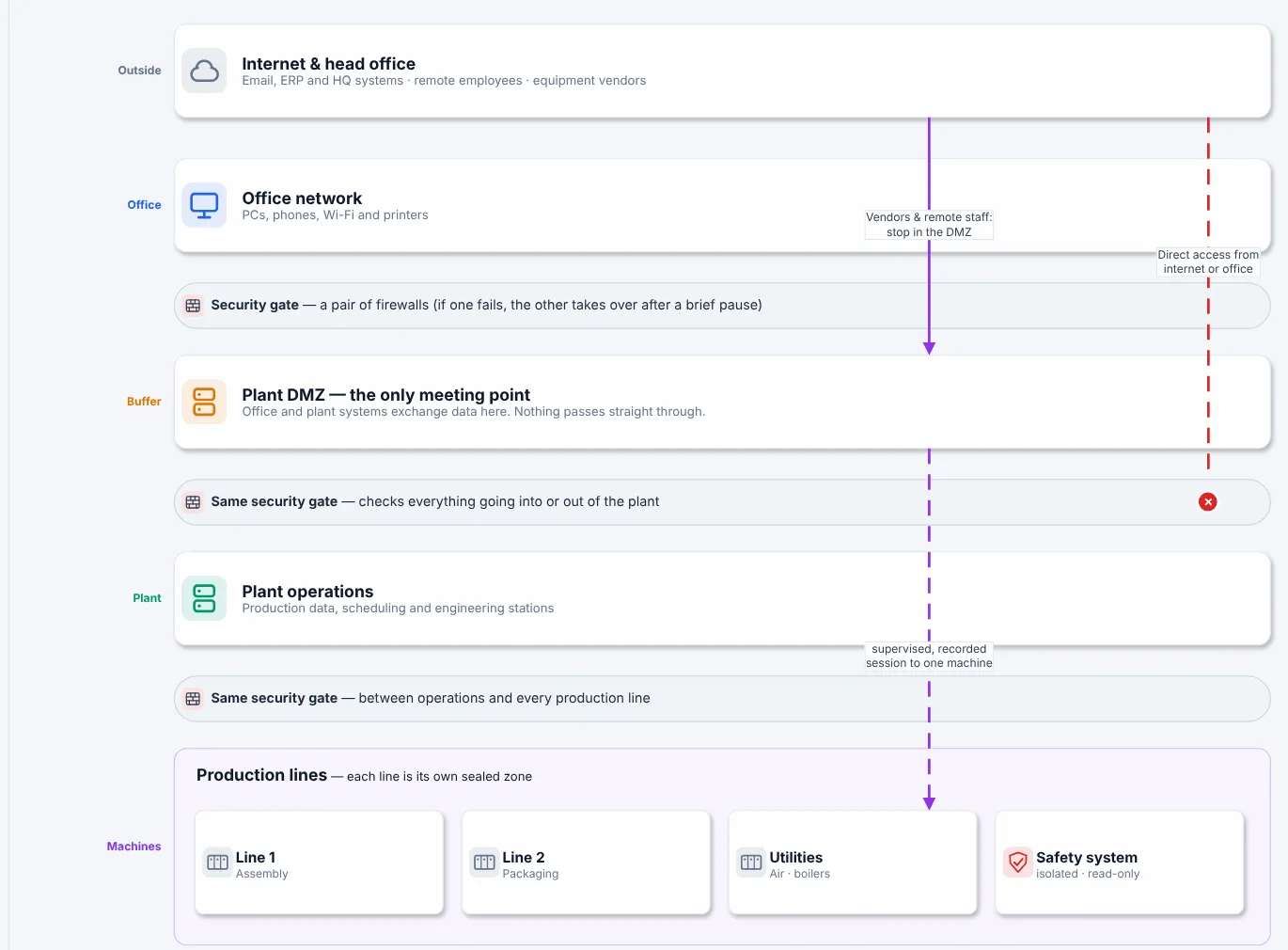Click the Line 2 Packaging machine icon
The width and height of the screenshot is (1288, 950).
(x=484, y=862)
